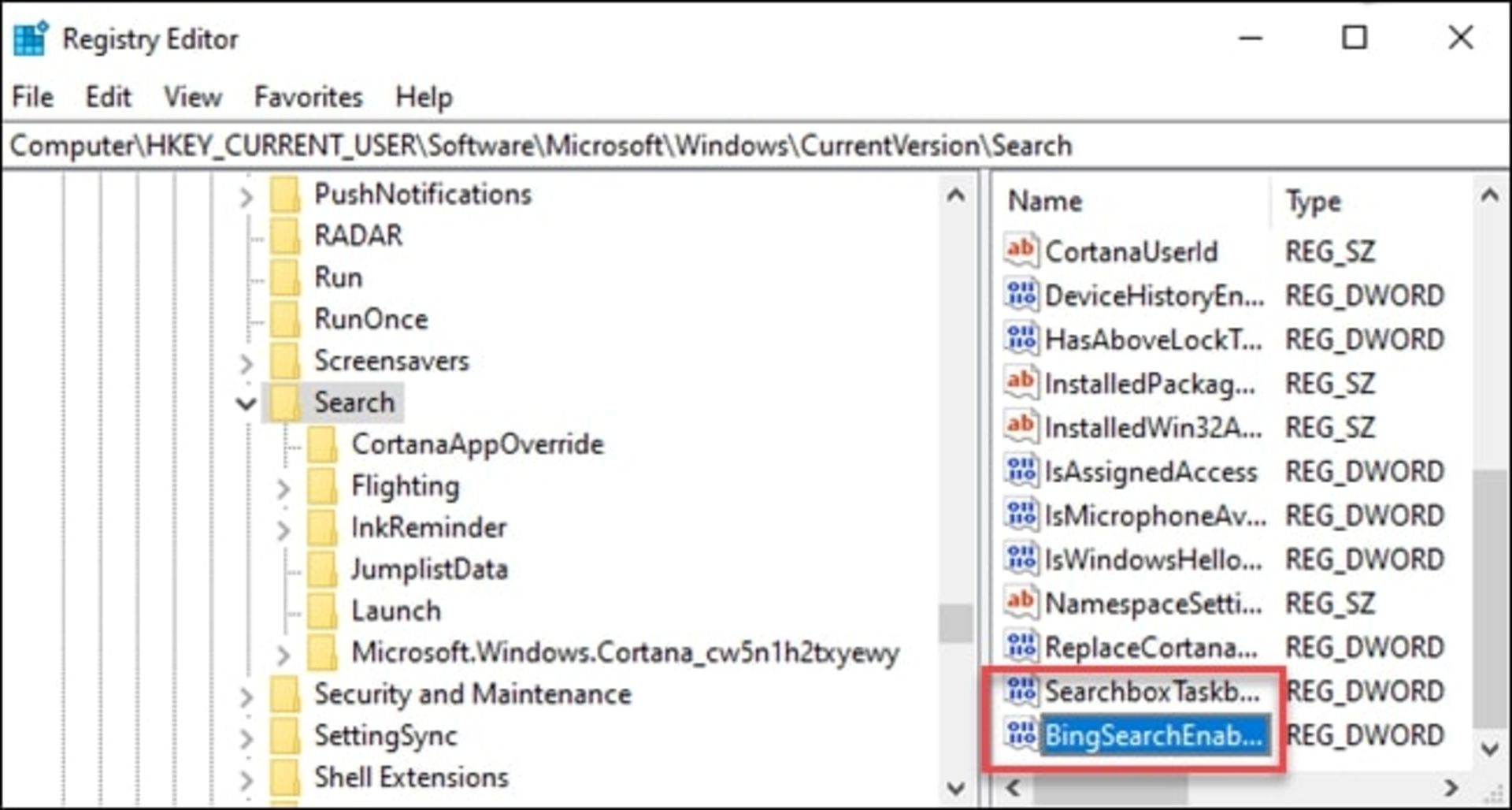Select the BingSearchEnab... value name
Image resolution: width=1512 pixels, height=810 pixels.
1154,735
